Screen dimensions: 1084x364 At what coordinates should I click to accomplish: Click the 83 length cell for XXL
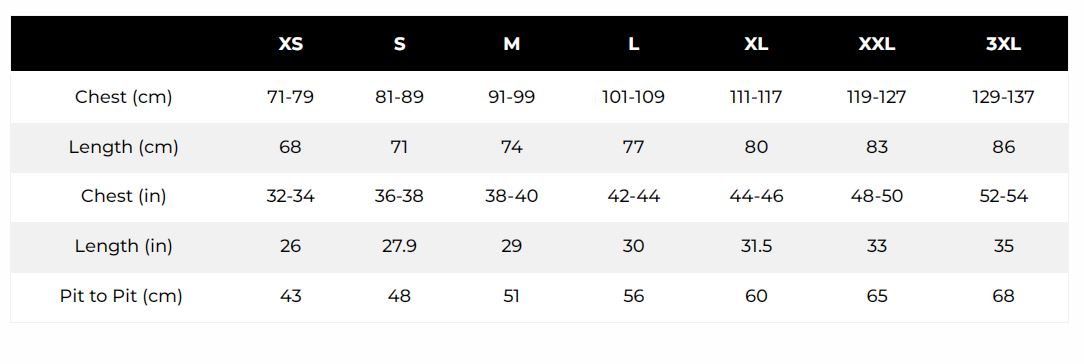point(877,147)
